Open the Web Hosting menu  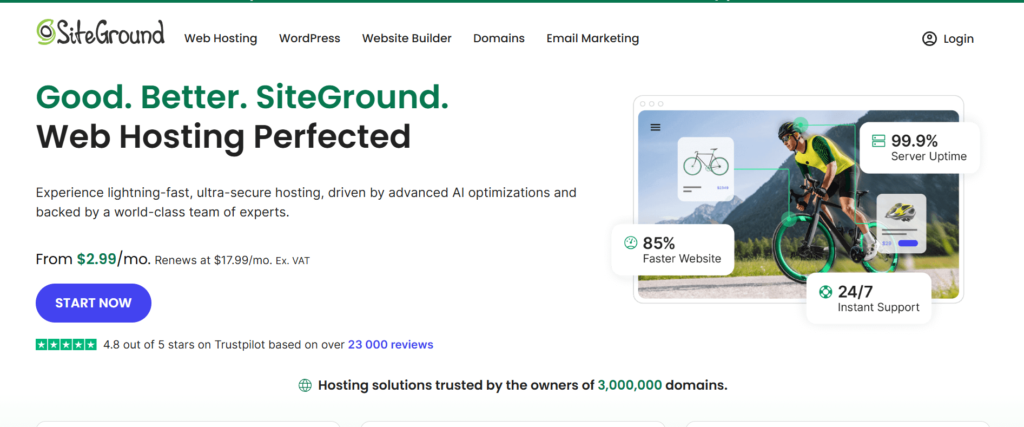click(x=221, y=39)
